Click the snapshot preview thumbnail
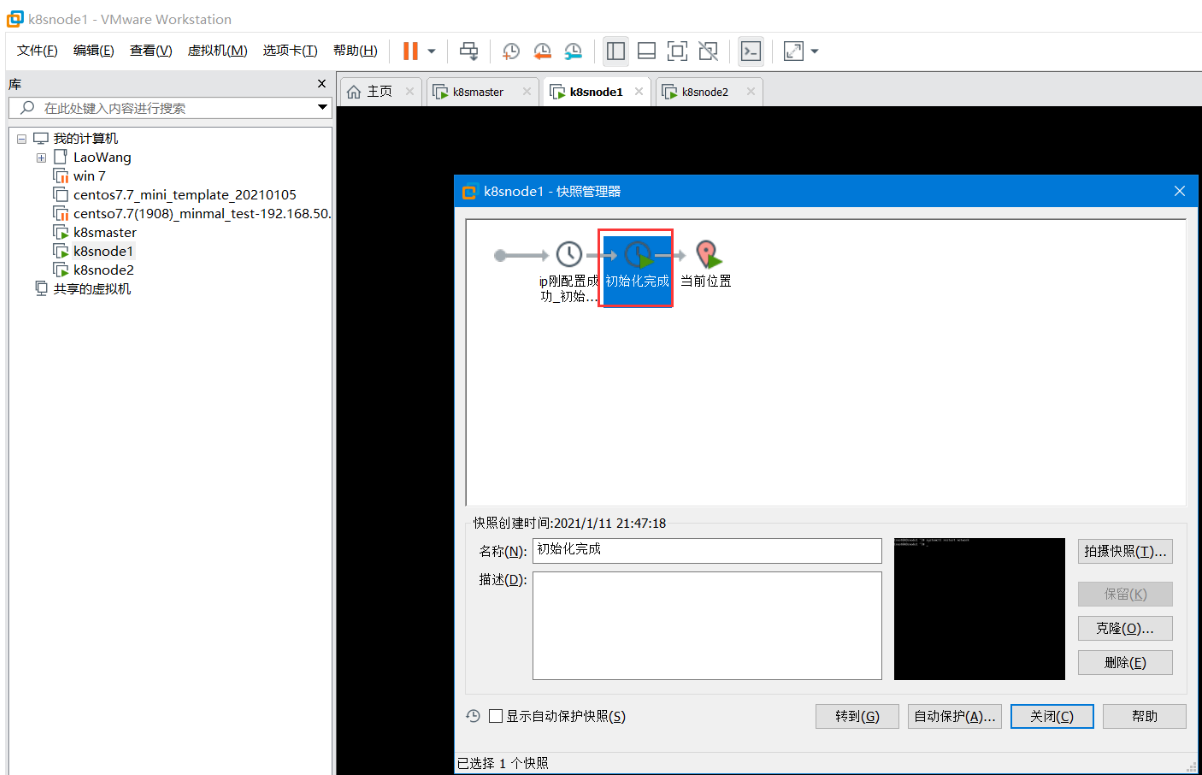This screenshot has height=775, width=1202. 979,609
